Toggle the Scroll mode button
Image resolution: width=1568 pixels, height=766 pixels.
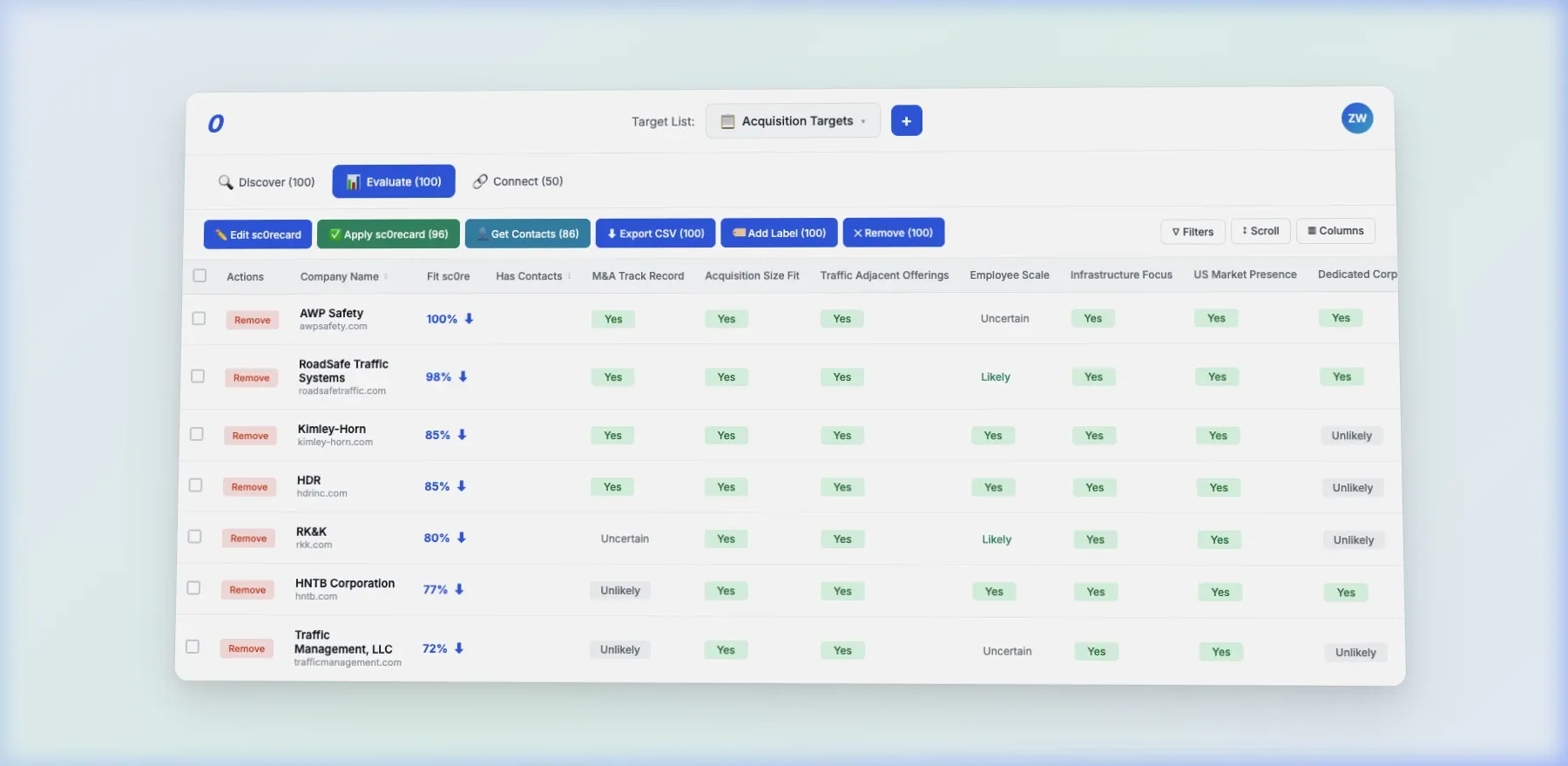pos(1260,231)
